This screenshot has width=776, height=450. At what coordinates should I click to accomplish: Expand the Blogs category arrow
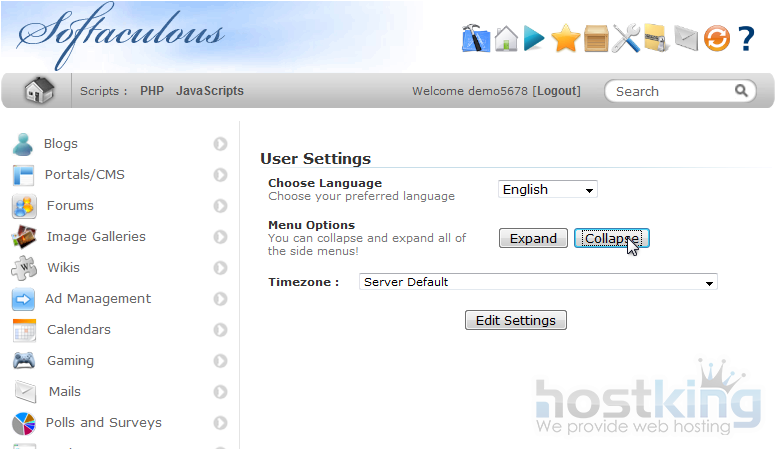coord(220,144)
